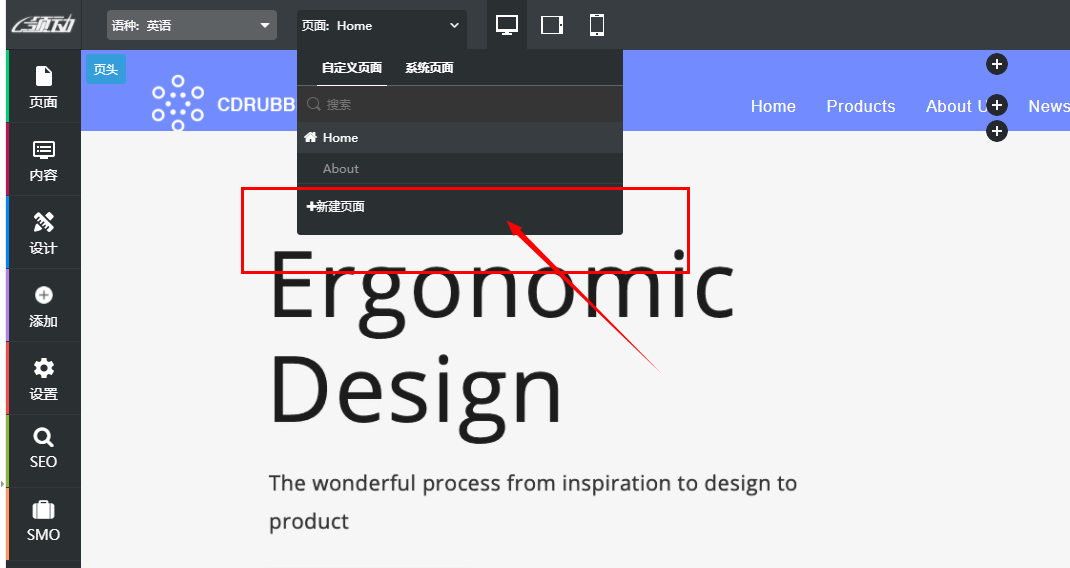Open the 页面 (Pages) sidebar panel

pyautogui.click(x=43, y=87)
